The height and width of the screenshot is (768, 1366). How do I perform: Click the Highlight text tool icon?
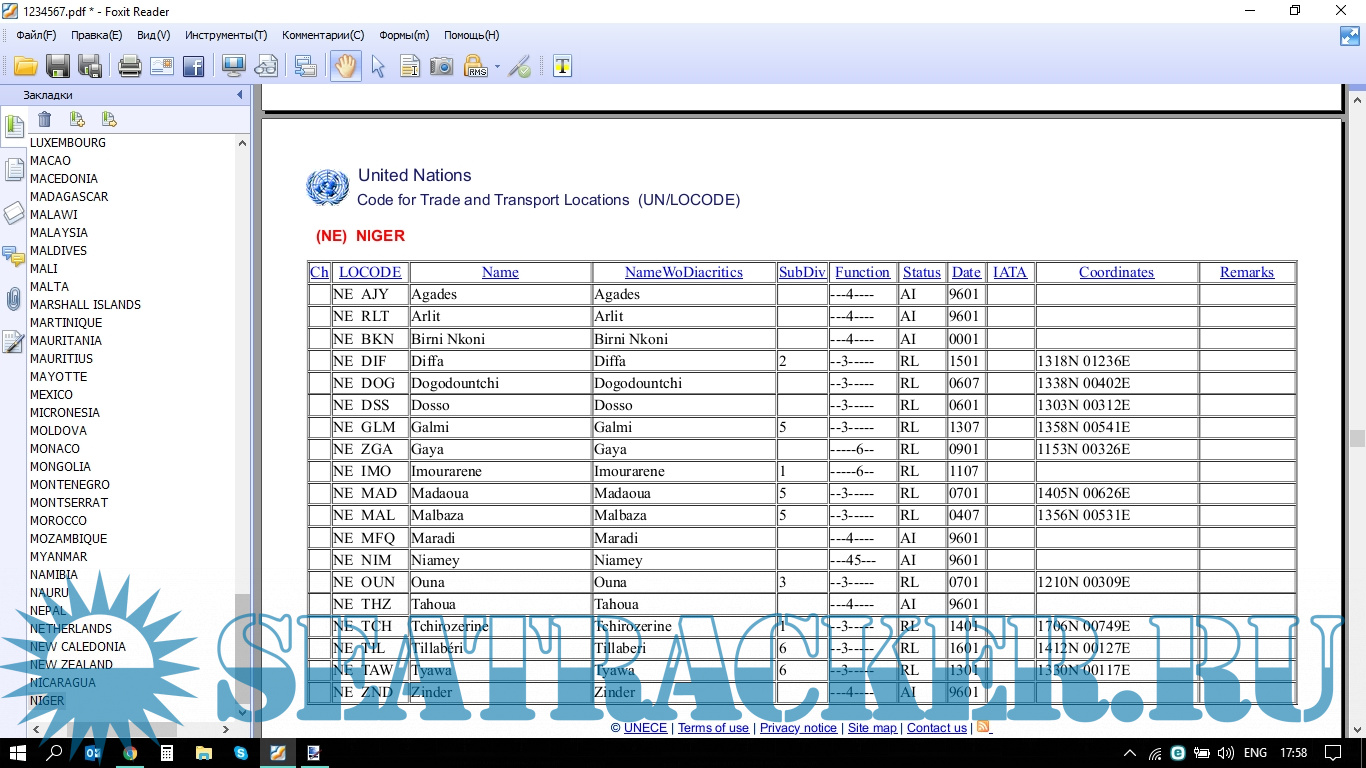(x=563, y=67)
